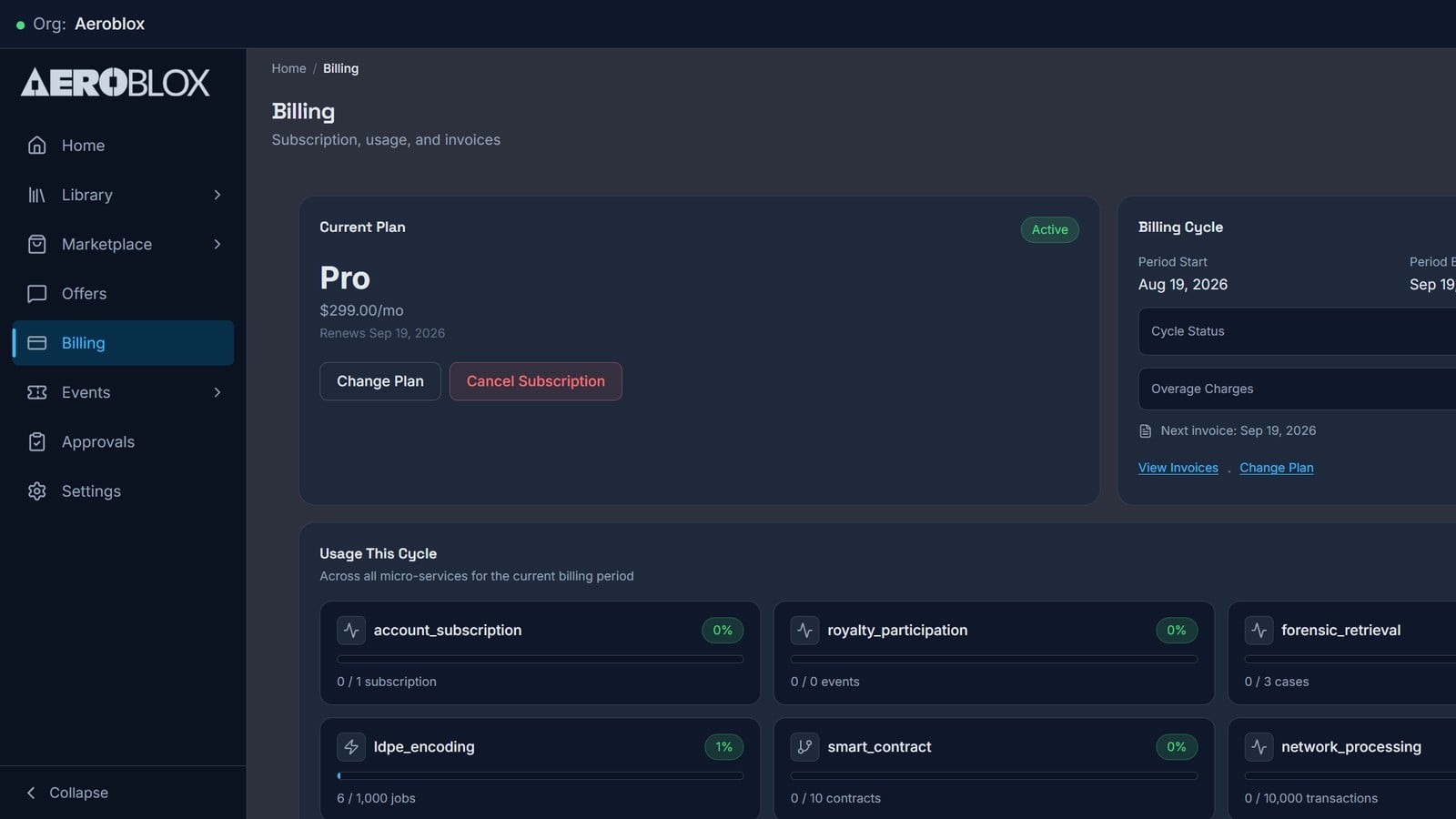Click the Approvals clipboard icon
This screenshot has width=1456, height=819.
[x=36, y=441]
